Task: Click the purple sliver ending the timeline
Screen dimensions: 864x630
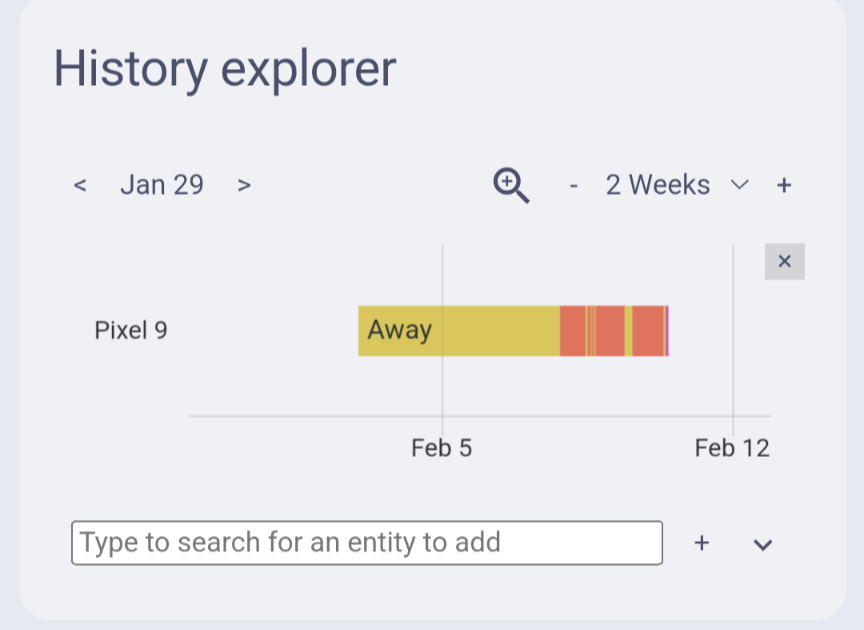Action: 667,331
